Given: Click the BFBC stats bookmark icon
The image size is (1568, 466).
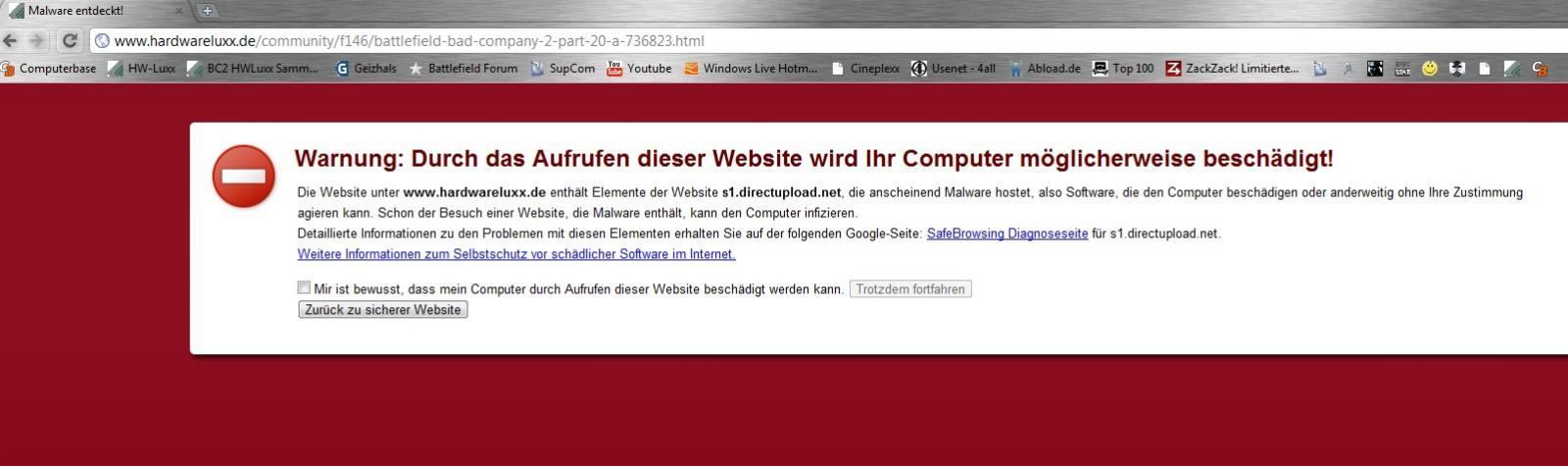Looking at the screenshot, I should click(1402, 69).
